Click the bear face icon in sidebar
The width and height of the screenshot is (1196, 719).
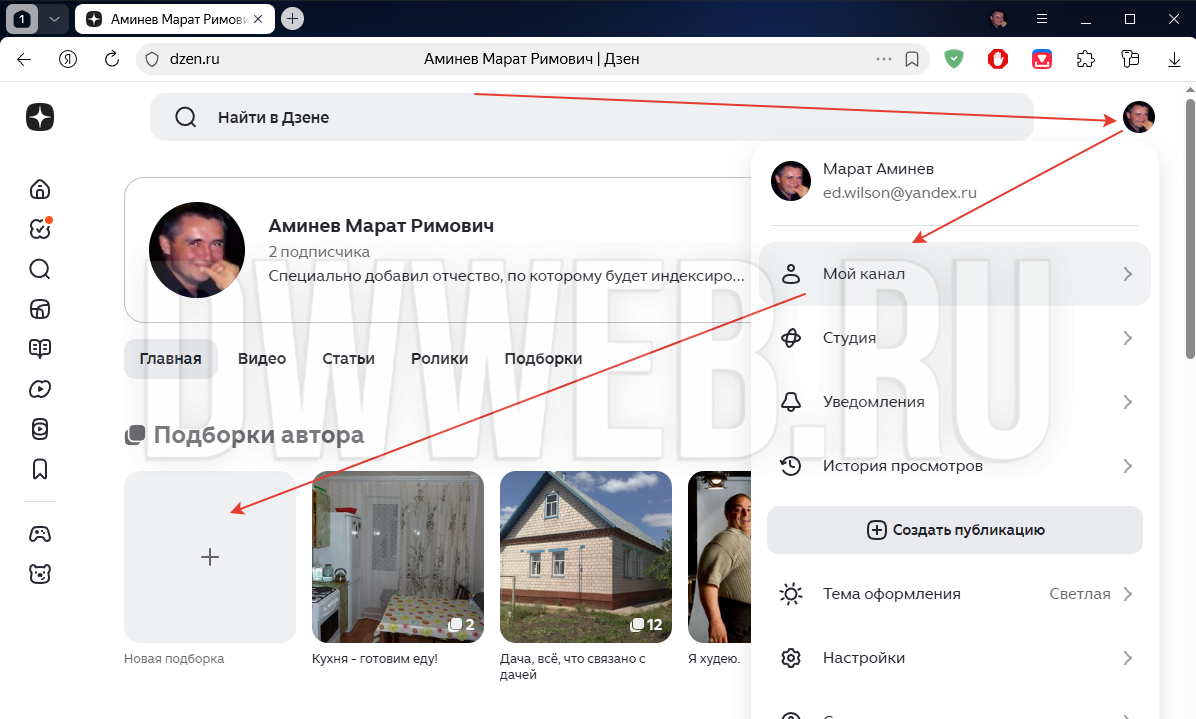pos(40,574)
